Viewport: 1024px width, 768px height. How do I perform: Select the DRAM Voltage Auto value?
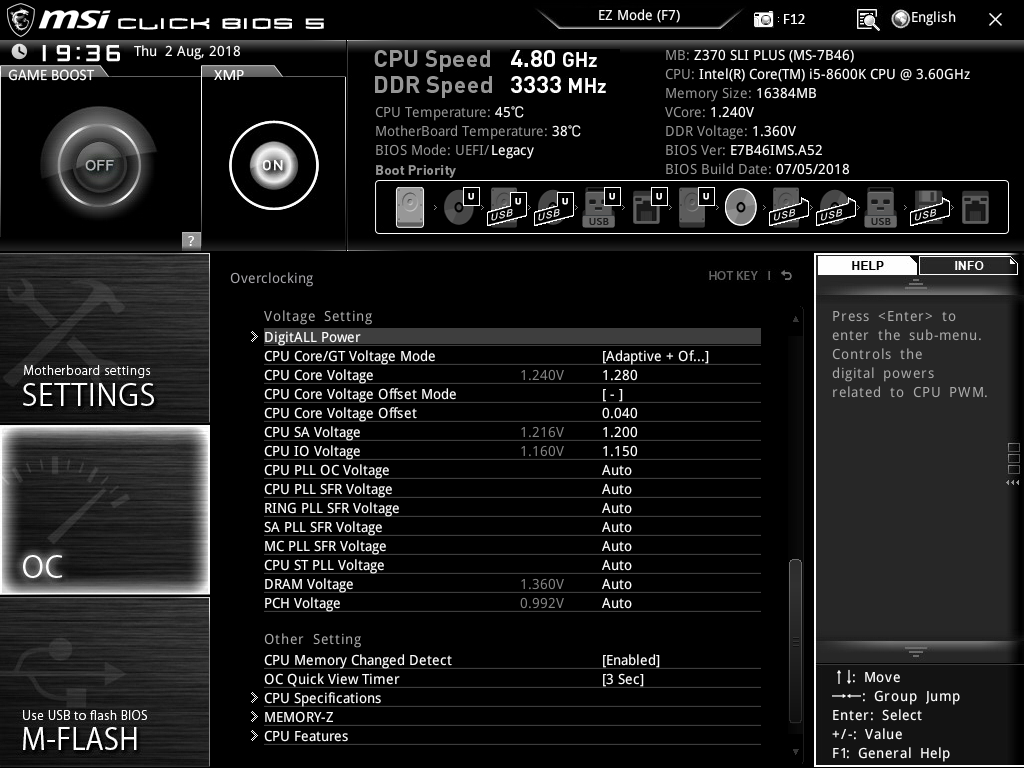click(616, 584)
